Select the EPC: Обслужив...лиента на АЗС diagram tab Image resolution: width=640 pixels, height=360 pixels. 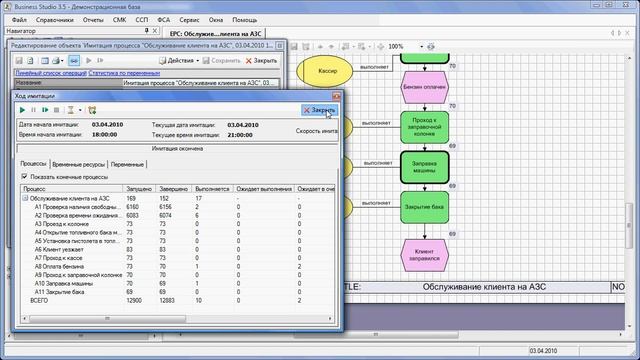click(x=215, y=34)
